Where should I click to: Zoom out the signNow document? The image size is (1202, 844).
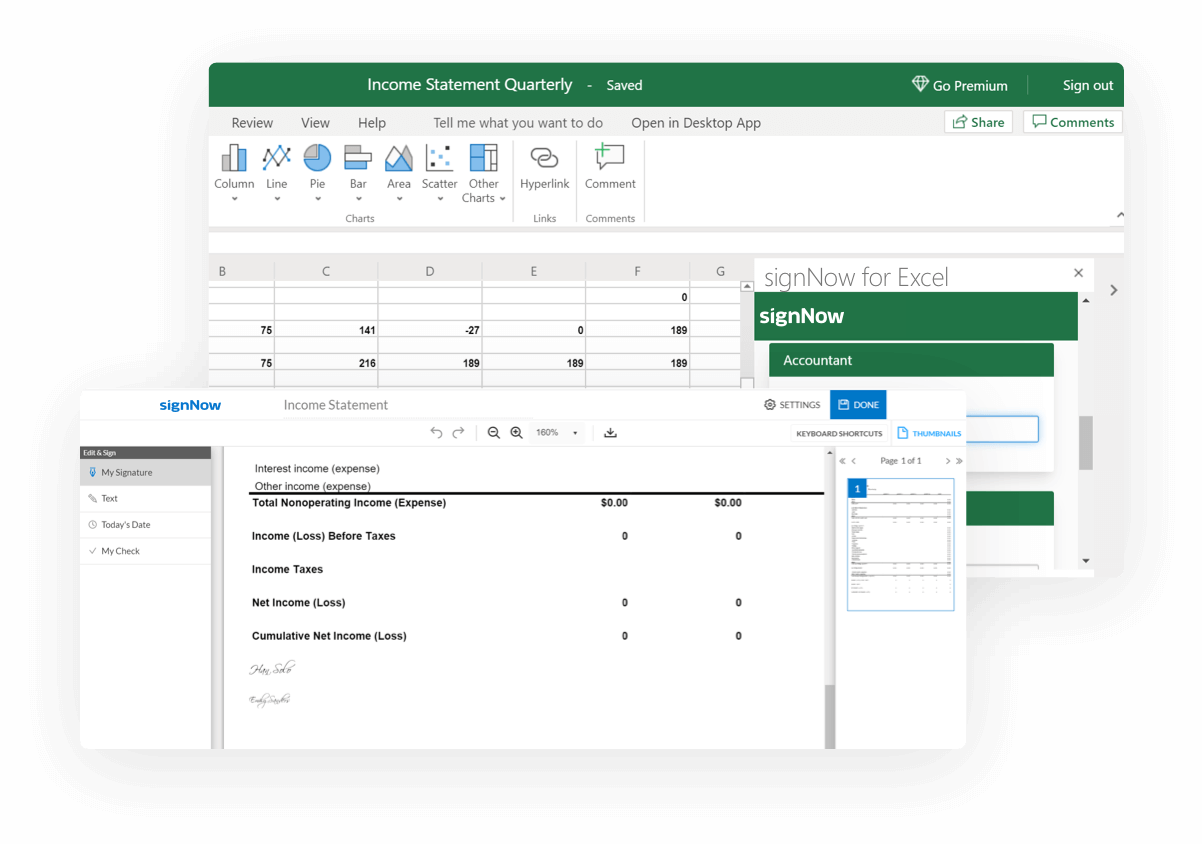[493, 433]
